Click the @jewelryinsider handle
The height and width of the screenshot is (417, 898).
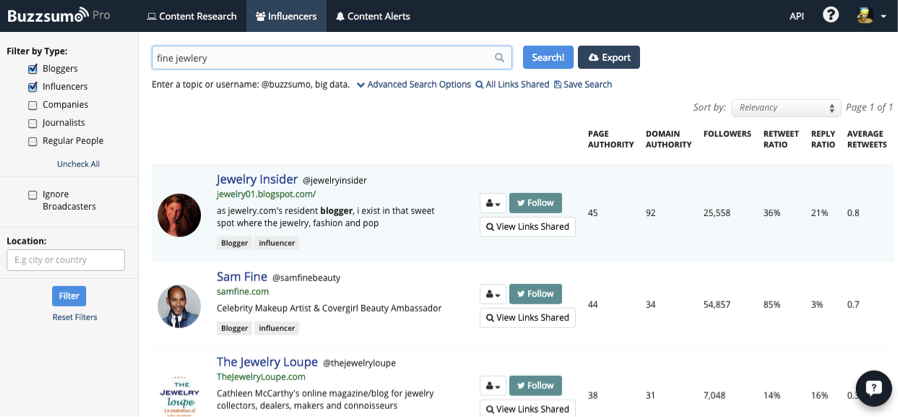334,180
